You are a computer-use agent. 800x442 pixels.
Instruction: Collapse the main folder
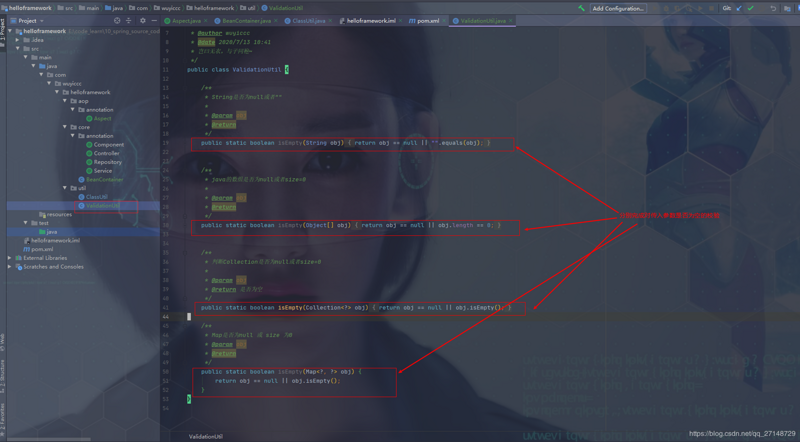click(26, 57)
